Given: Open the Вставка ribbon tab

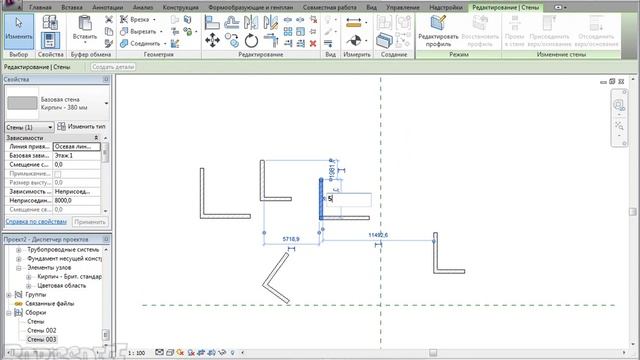Looking at the screenshot, I should 72,7.
